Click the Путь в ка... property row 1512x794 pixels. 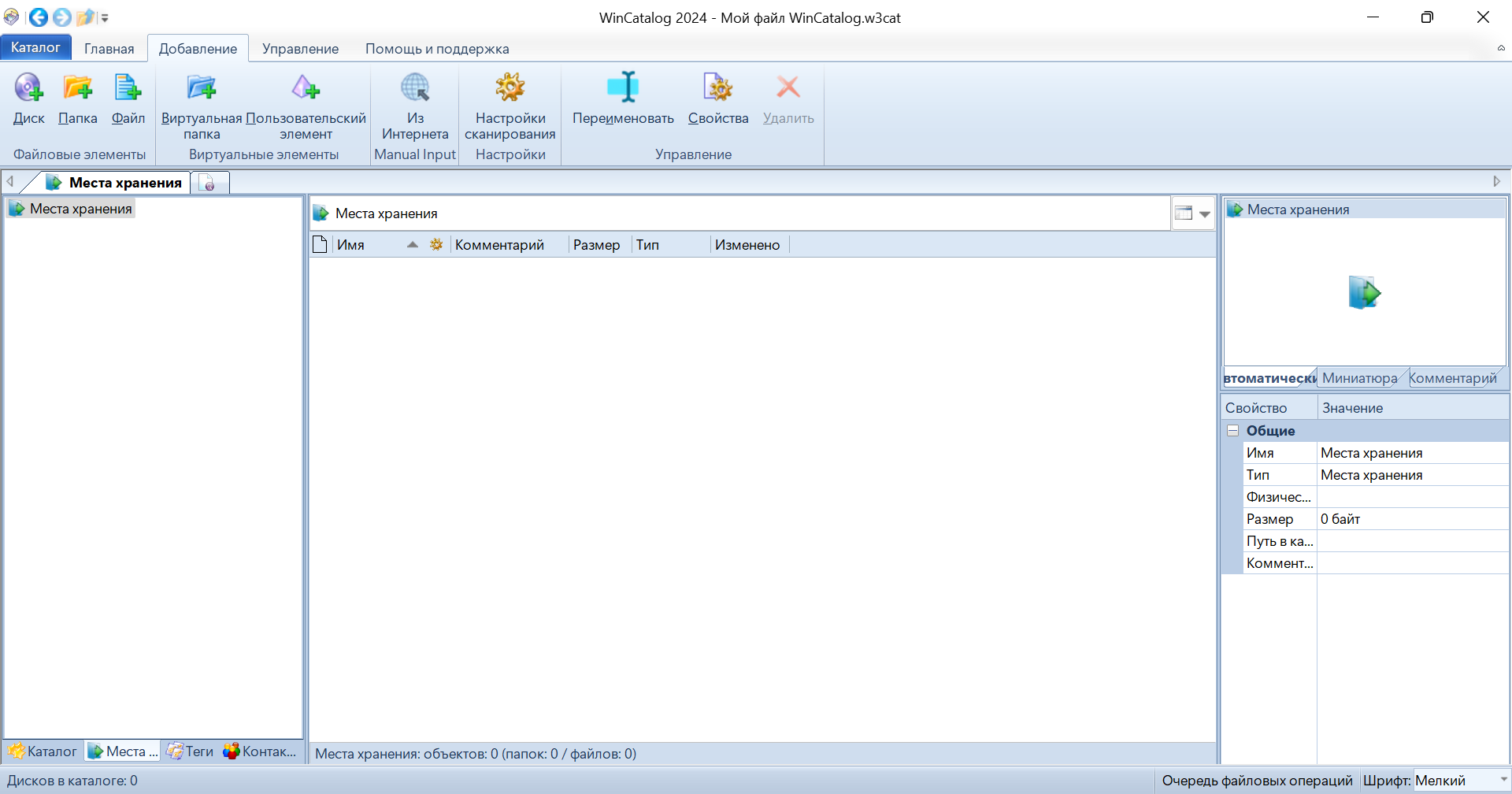point(1376,541)
